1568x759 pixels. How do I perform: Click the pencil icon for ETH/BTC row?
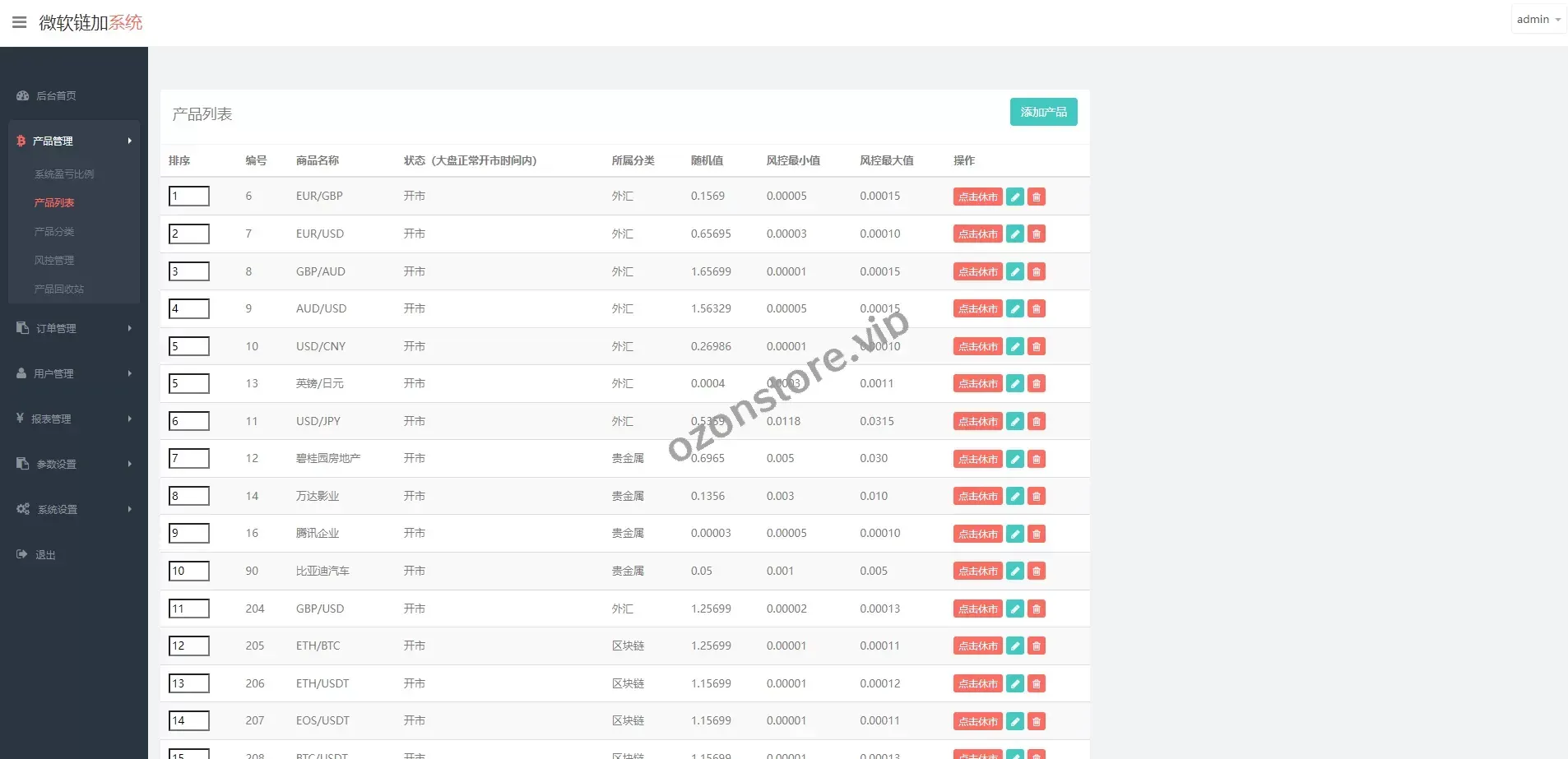point(1015,646)
